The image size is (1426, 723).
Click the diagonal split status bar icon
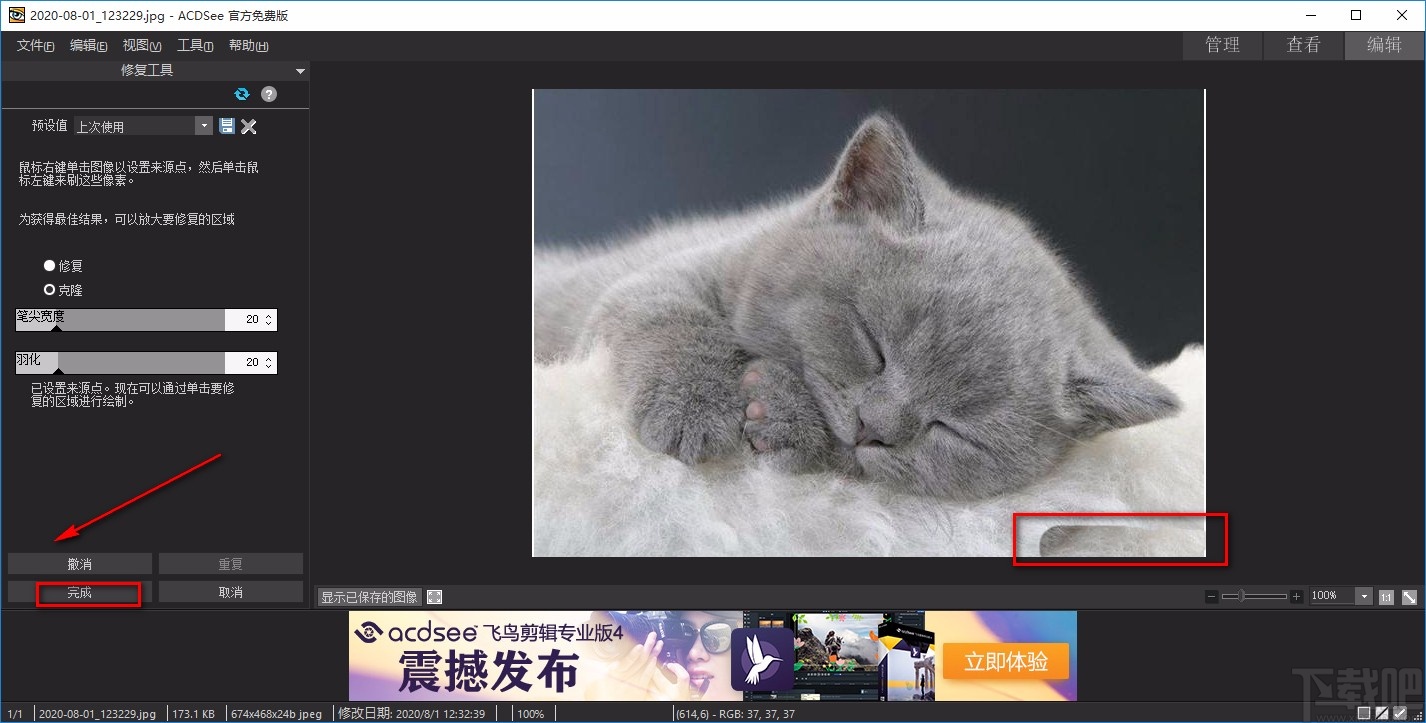(1381, 713)
